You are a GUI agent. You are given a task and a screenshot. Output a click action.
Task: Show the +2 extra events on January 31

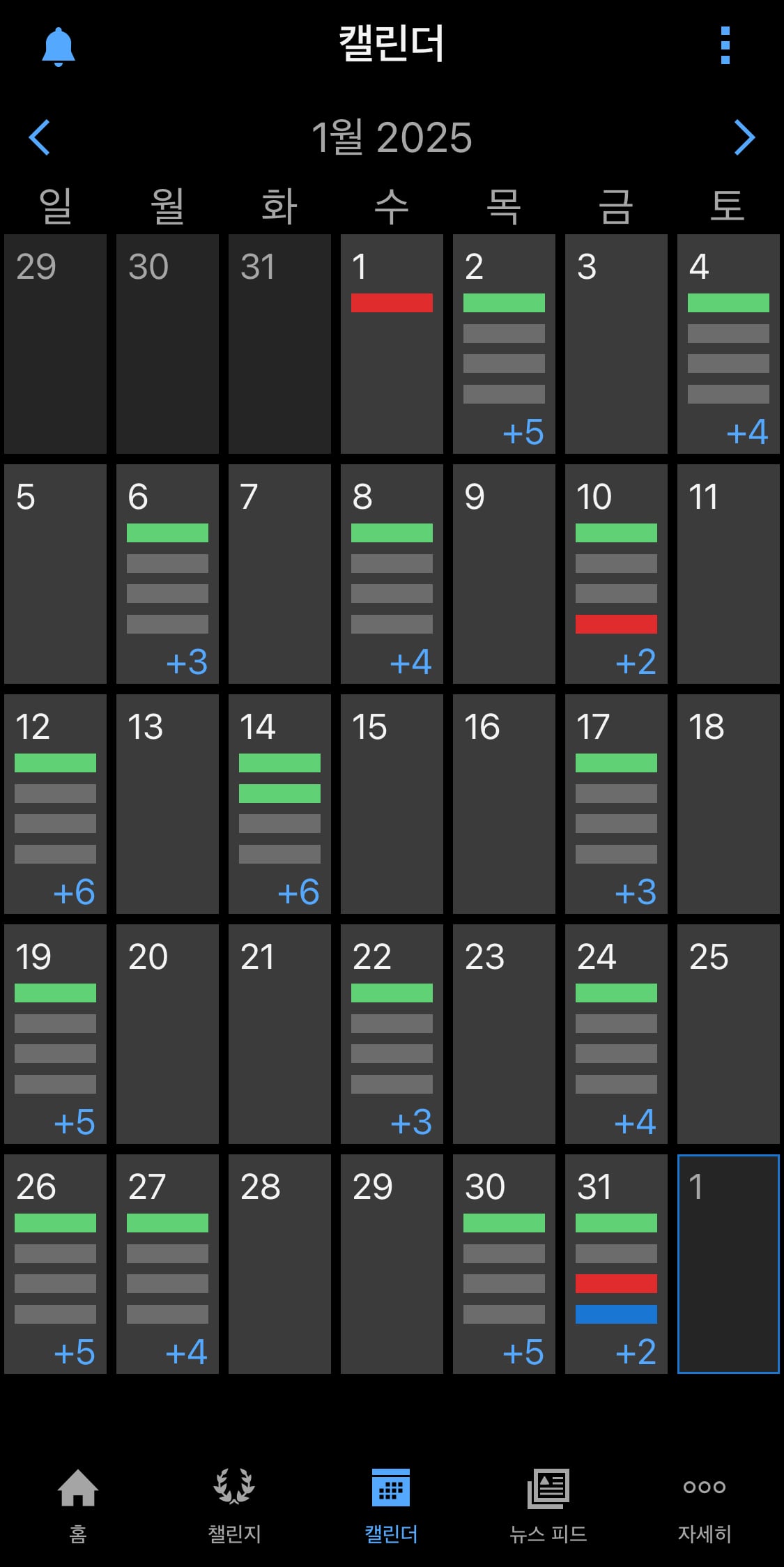636,1352
